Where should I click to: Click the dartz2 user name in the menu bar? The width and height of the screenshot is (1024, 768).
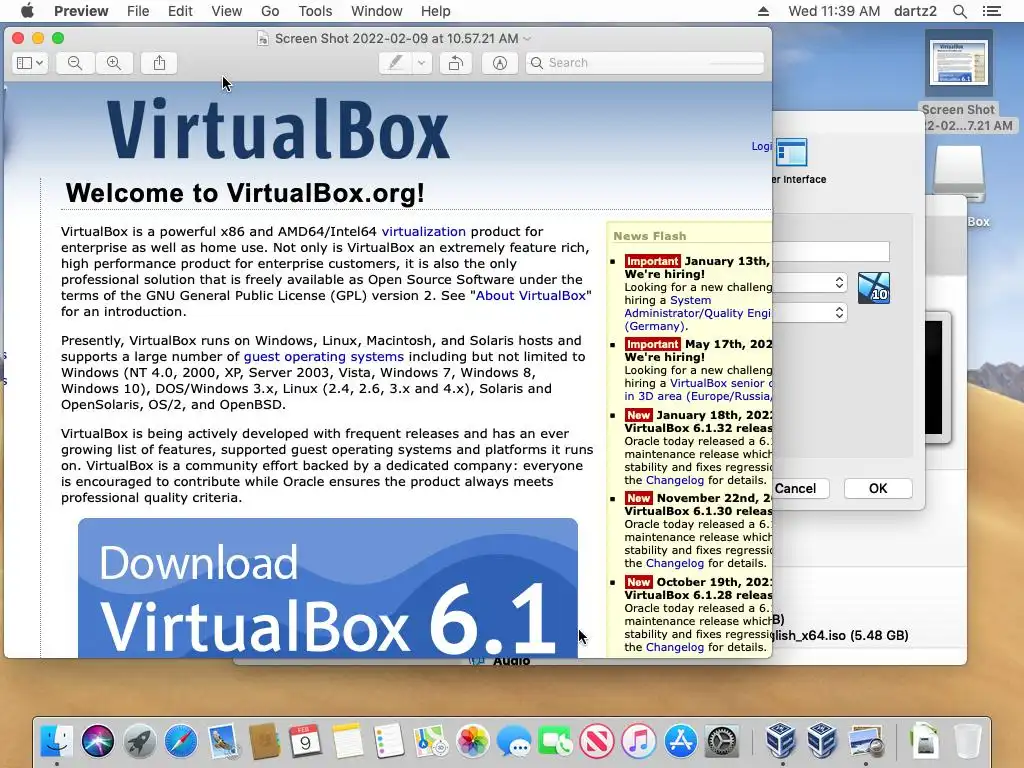[x=915, y=11]
